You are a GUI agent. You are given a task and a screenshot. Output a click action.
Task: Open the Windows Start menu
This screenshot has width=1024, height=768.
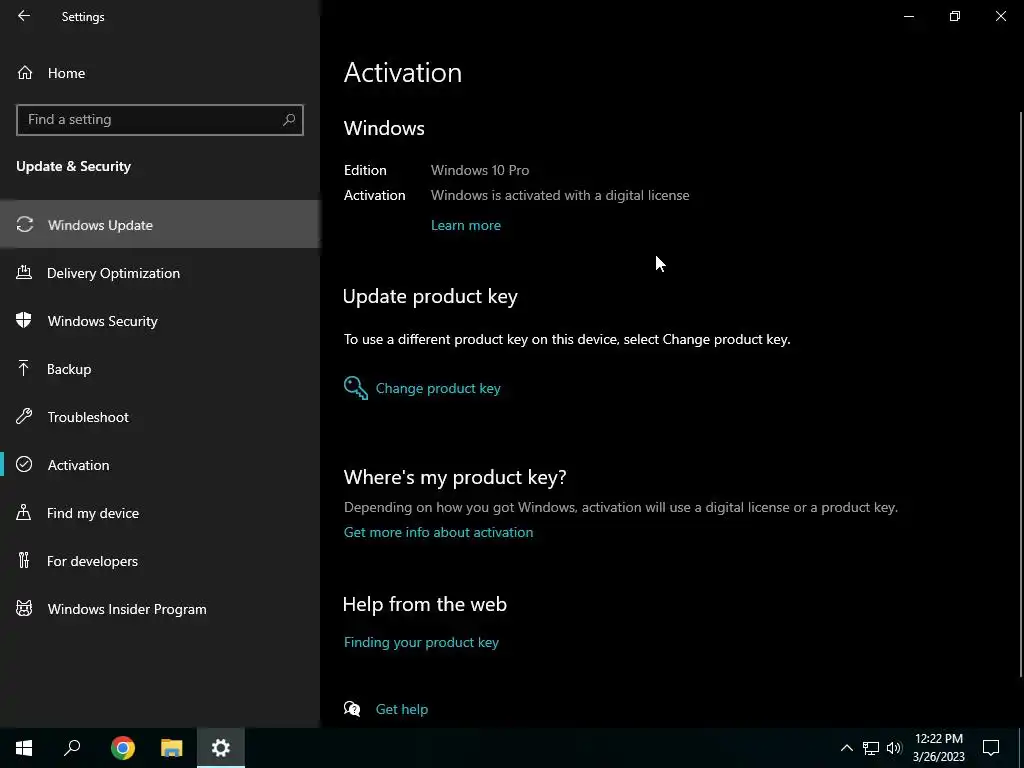pos(24,748)
